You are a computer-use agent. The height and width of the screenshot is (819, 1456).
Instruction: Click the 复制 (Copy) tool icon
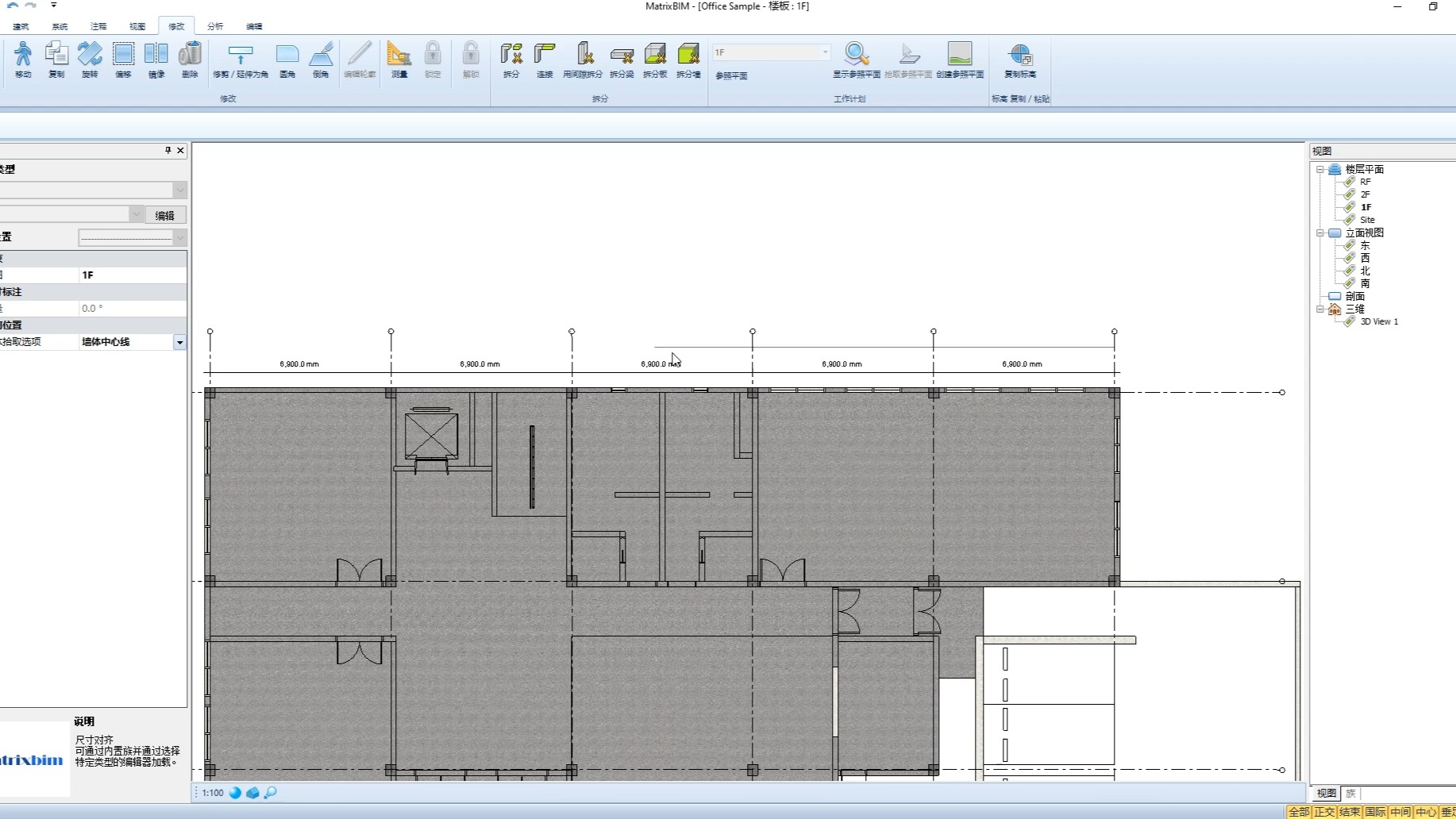[x=56, y=60]
